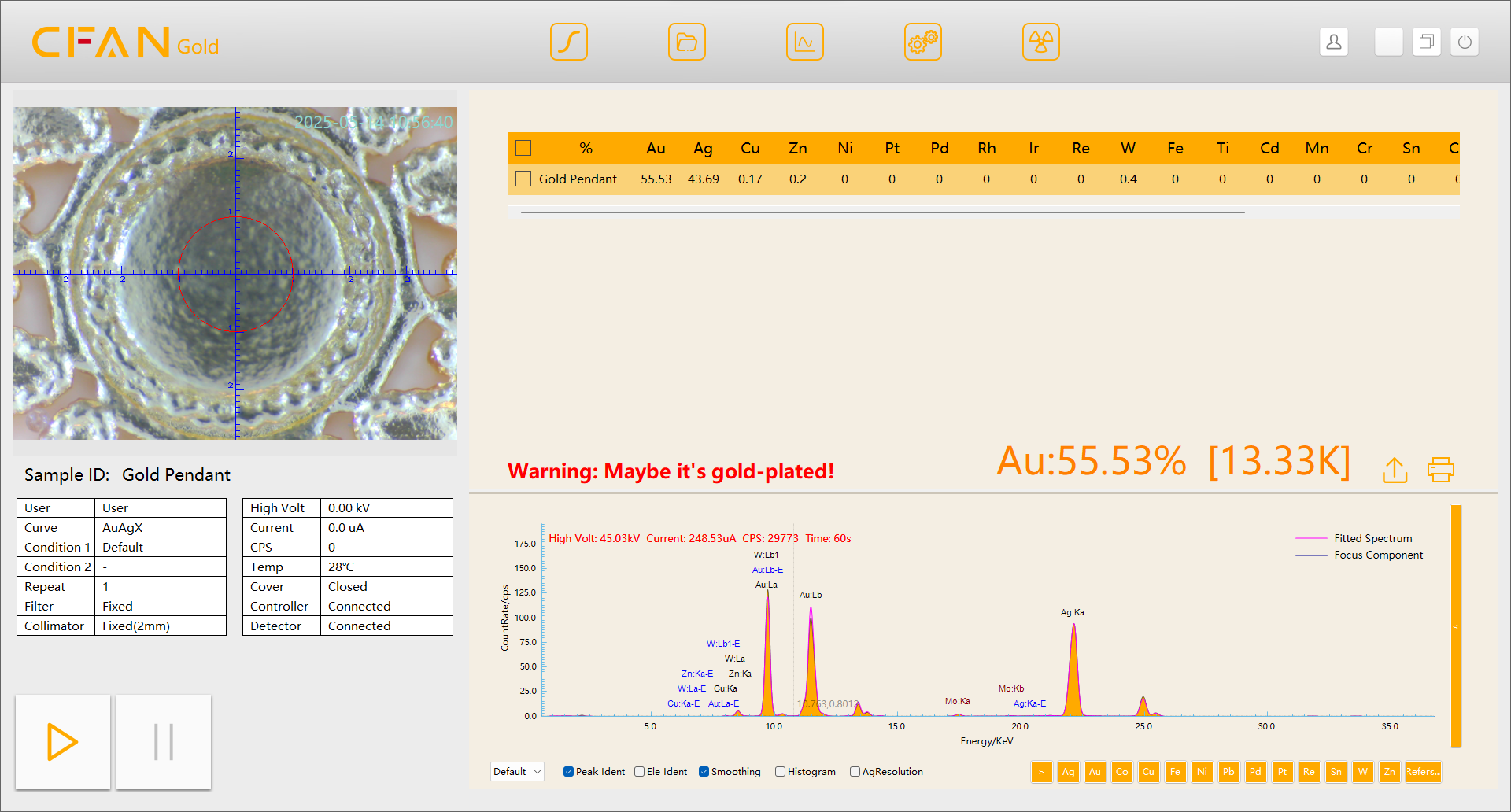This screenshot has height=812, width=1511.
Task: Pause the measurement
Action: pyautogui.click(x=164, y=742)
